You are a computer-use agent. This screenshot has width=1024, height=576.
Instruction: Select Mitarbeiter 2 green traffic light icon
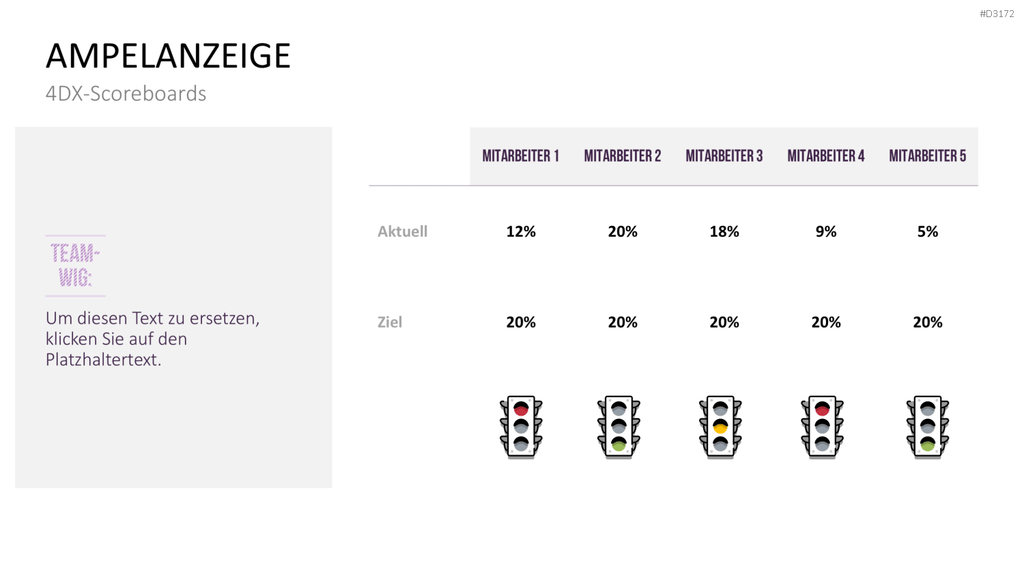coord(618,427)
